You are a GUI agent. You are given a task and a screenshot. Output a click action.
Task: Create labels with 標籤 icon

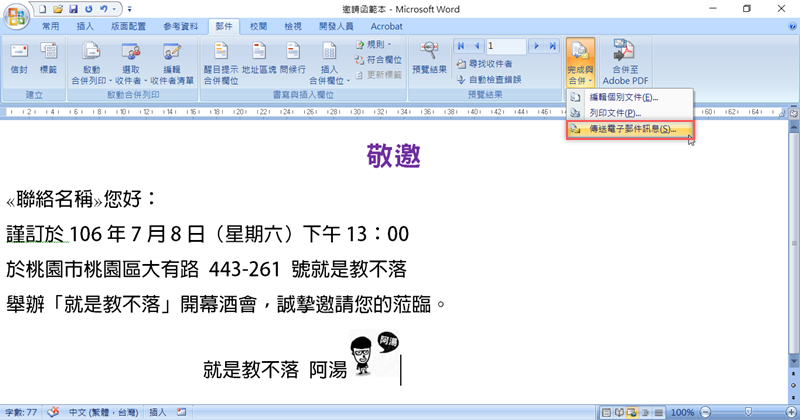48,59
